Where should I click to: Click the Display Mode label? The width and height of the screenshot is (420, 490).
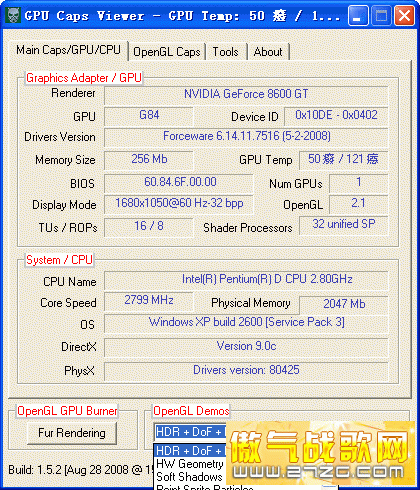pyautogui.click(x=64, y=205)
